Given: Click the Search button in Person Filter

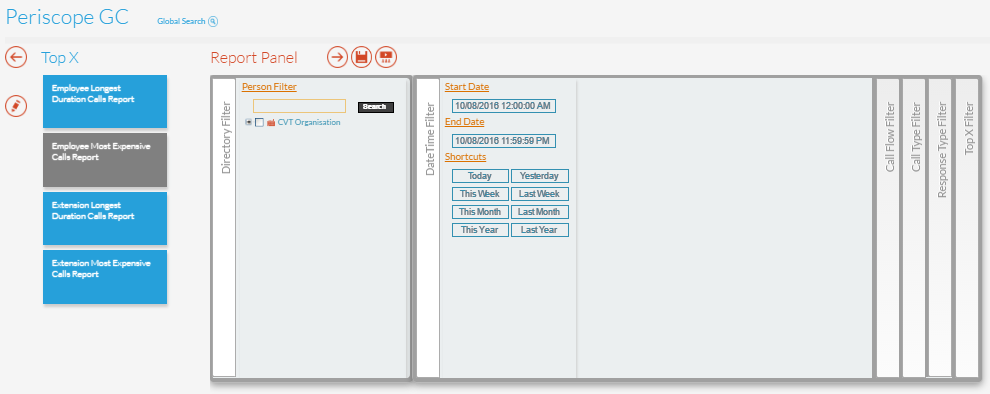Looking at the screenshot, I should (376, 107).
